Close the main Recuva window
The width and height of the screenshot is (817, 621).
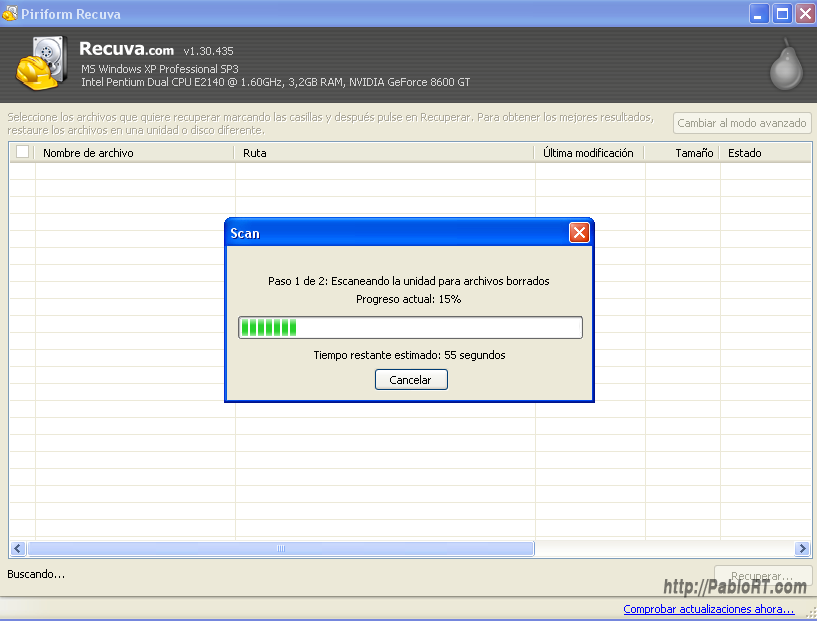803,13
